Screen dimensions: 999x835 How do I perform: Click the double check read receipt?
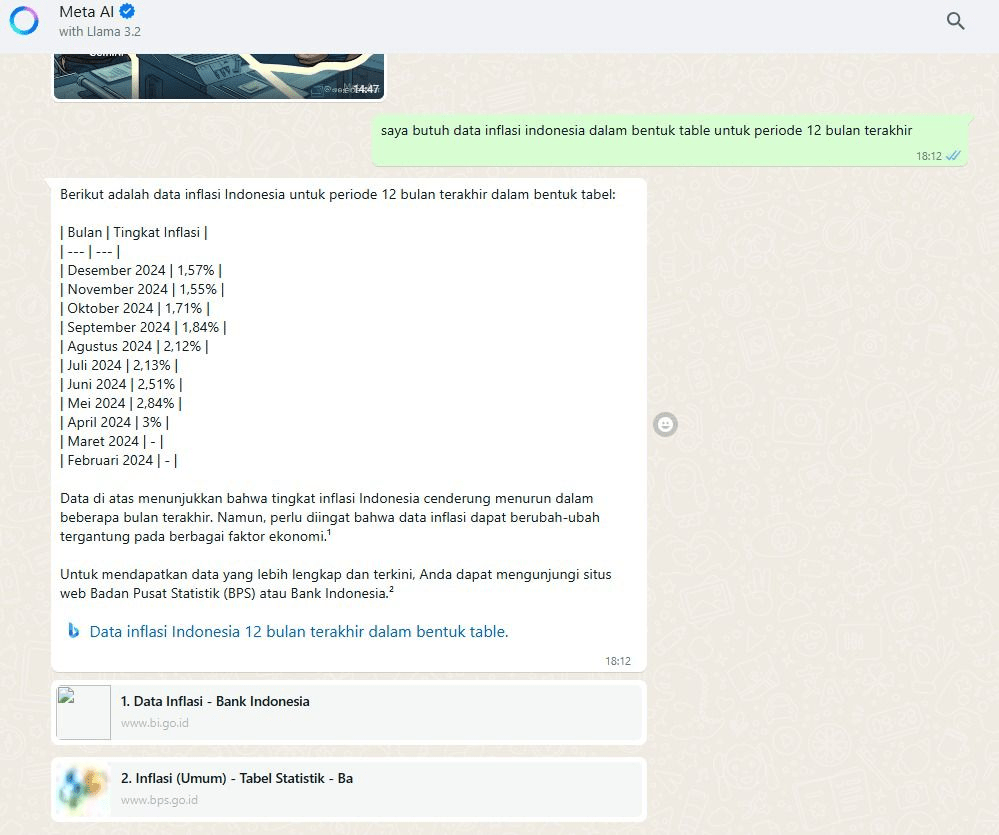(953, 156)
